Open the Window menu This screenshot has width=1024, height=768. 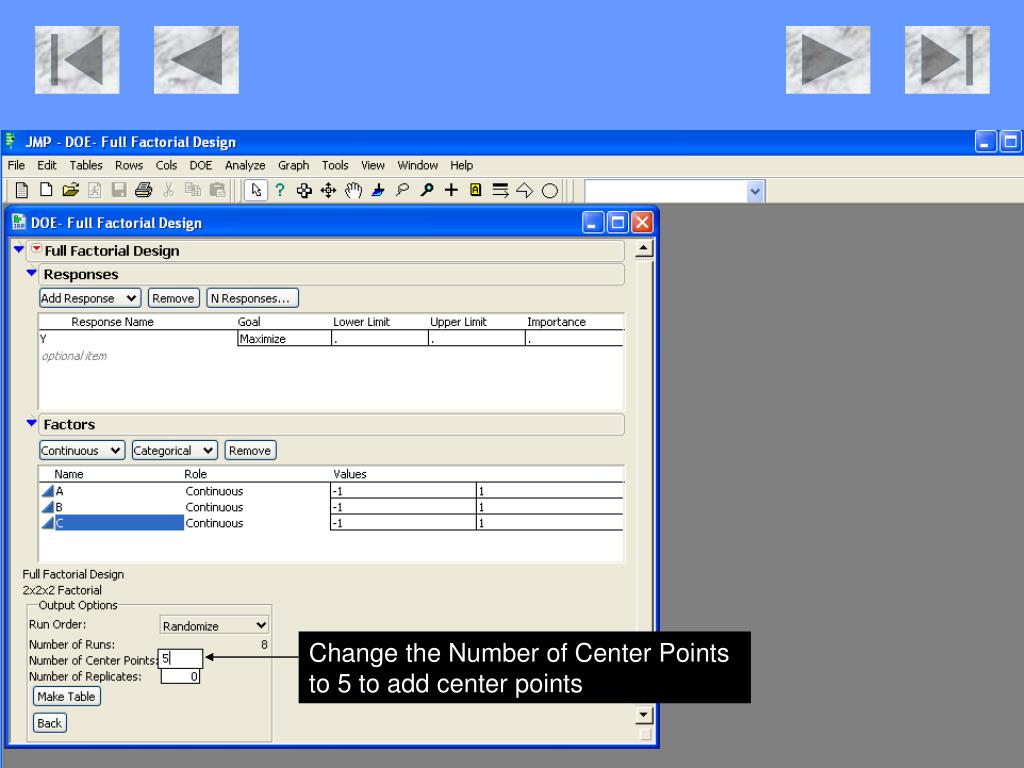click(x=417, y=165)
